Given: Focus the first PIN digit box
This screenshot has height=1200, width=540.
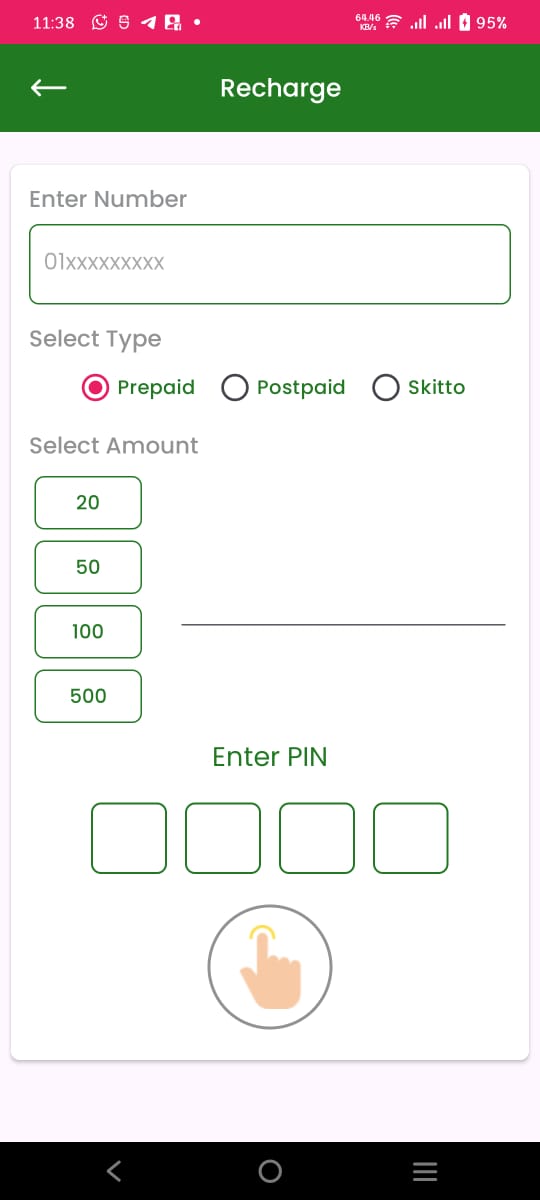Looking at the screenshot, I should [x=129, y=838].
